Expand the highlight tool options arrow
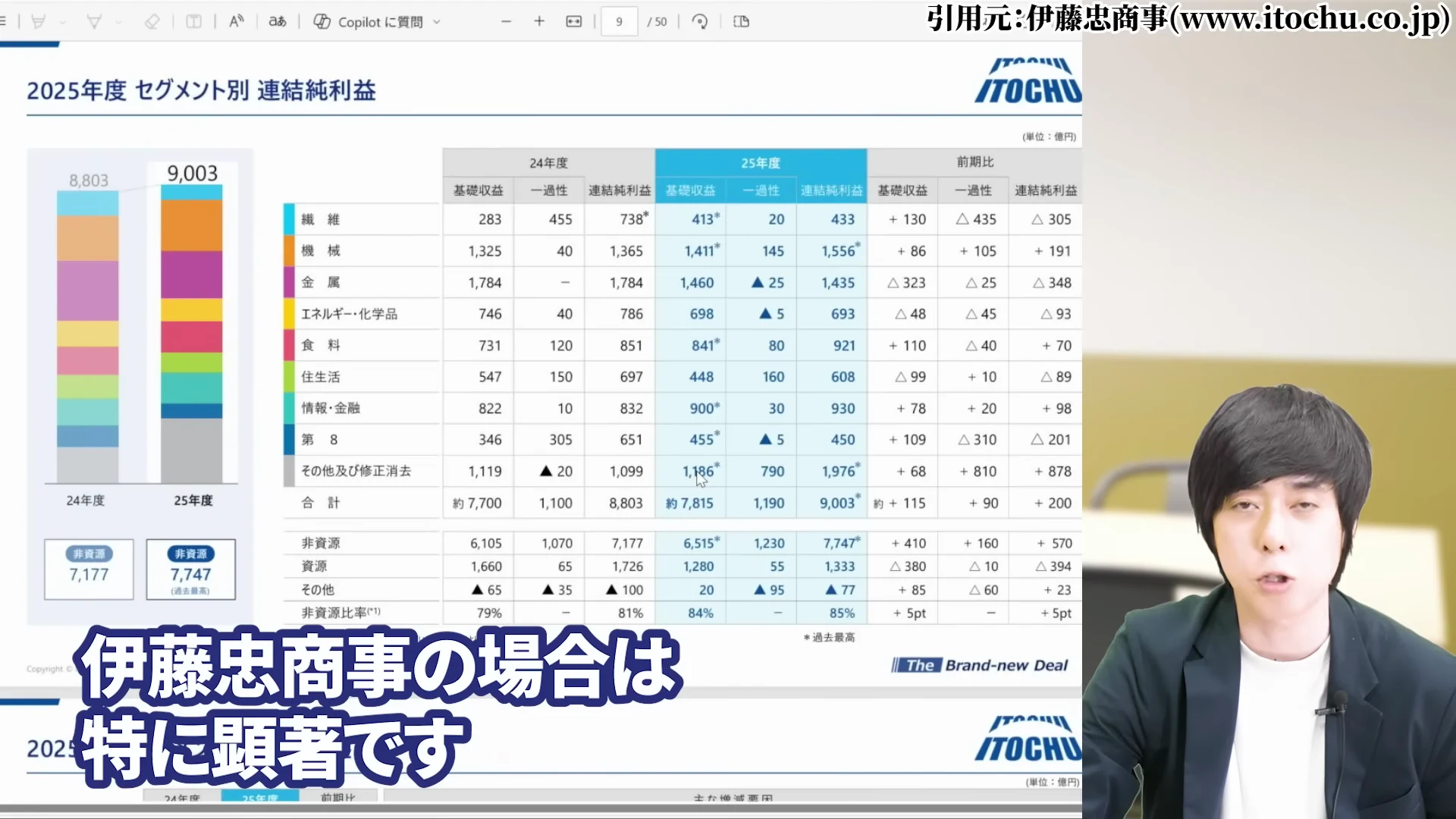This screenshot has height=819, width=1456. point(63,22)
